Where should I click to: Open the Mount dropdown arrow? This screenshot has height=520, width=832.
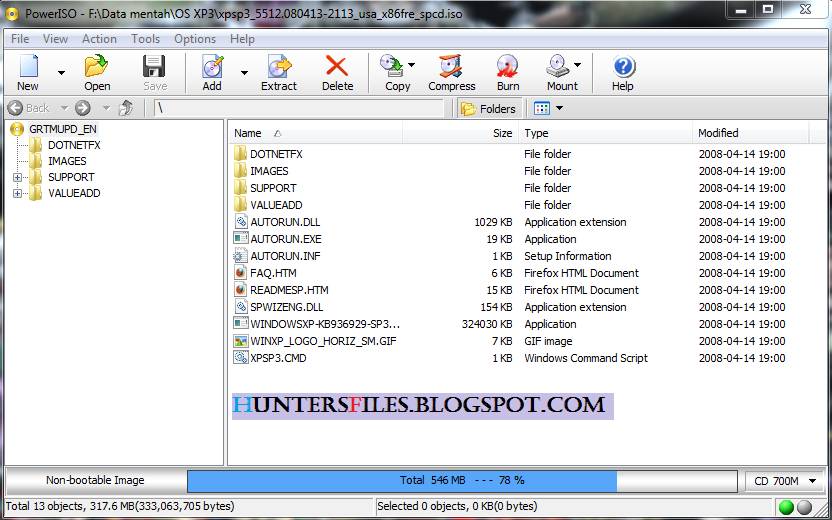coord(577,65)
